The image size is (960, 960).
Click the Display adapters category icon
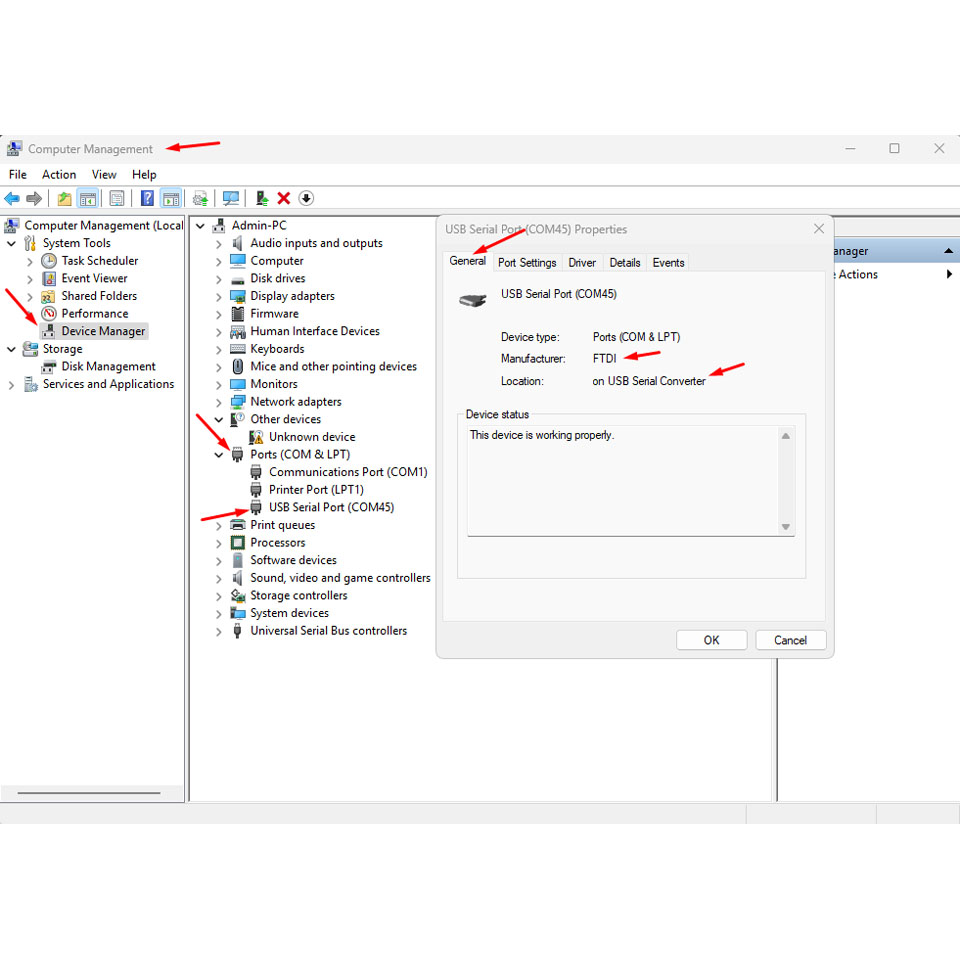(x=238, y=296)
